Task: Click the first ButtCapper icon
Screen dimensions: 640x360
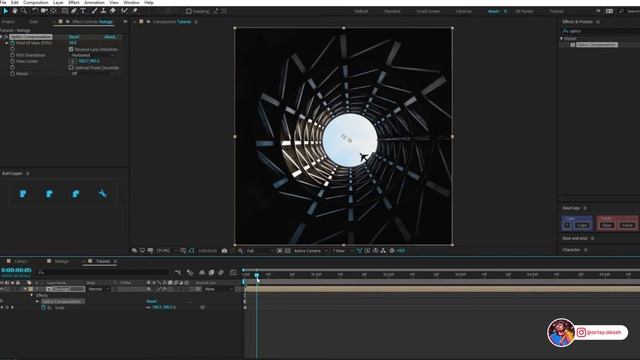Action: pyautogui.click(x=23, y=194)
